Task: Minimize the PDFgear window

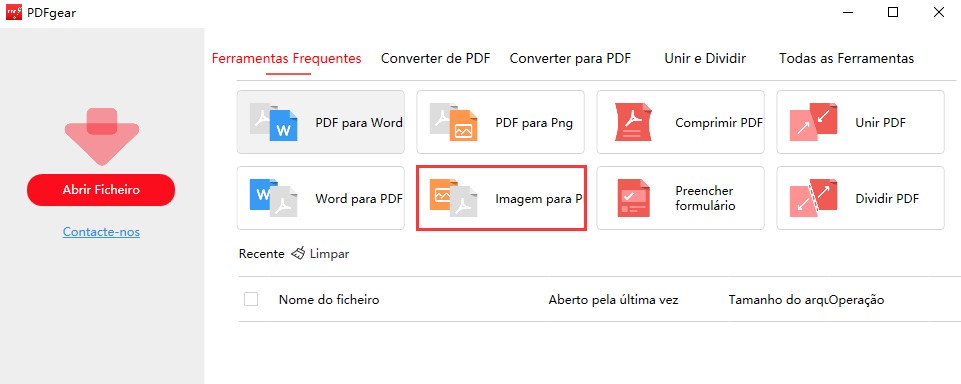Action: 848,12
